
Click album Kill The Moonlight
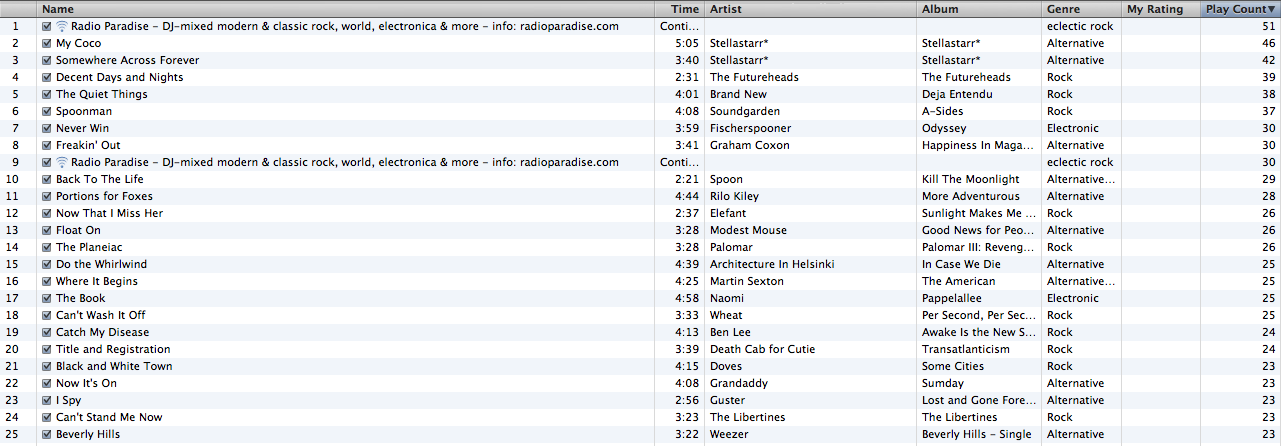(x=971, y=180)
